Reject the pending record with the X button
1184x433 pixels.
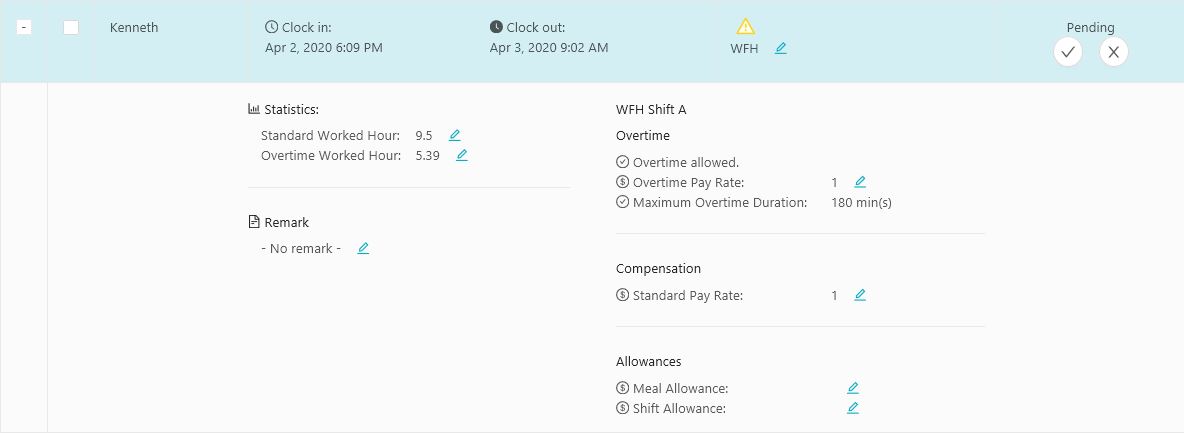tap(1113, 52)
